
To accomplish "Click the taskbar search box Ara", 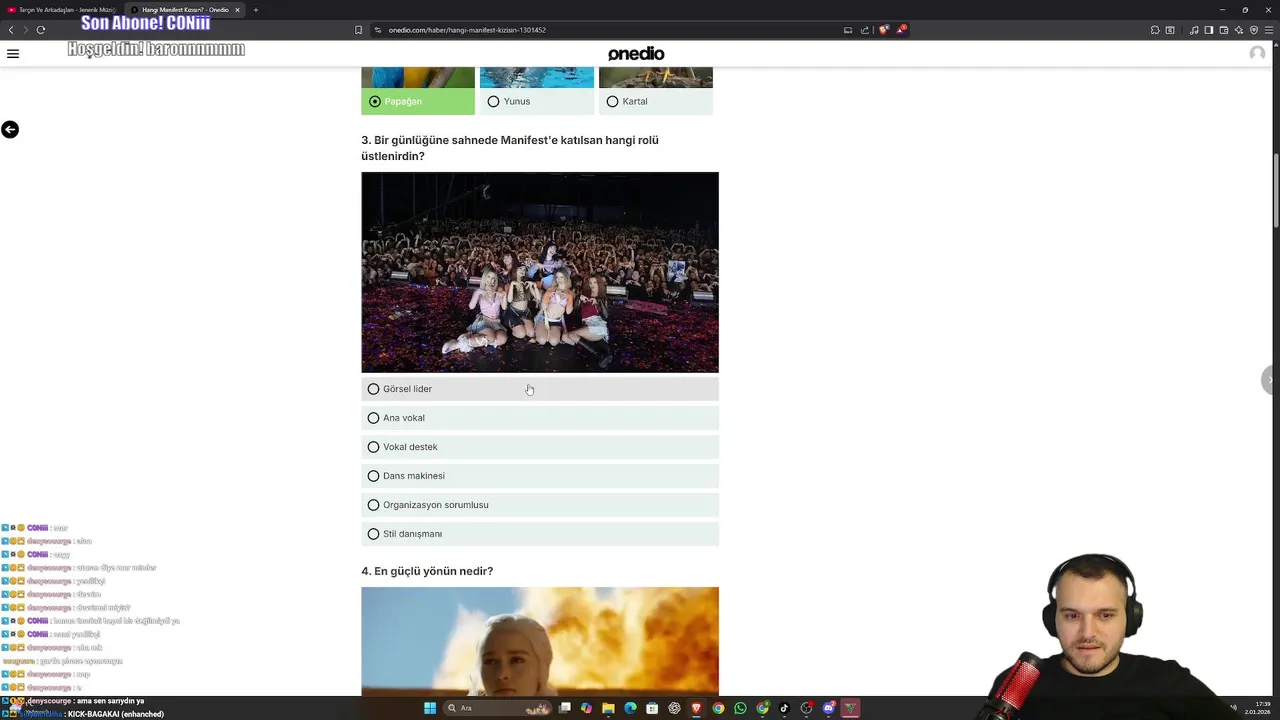I will 497,708.
